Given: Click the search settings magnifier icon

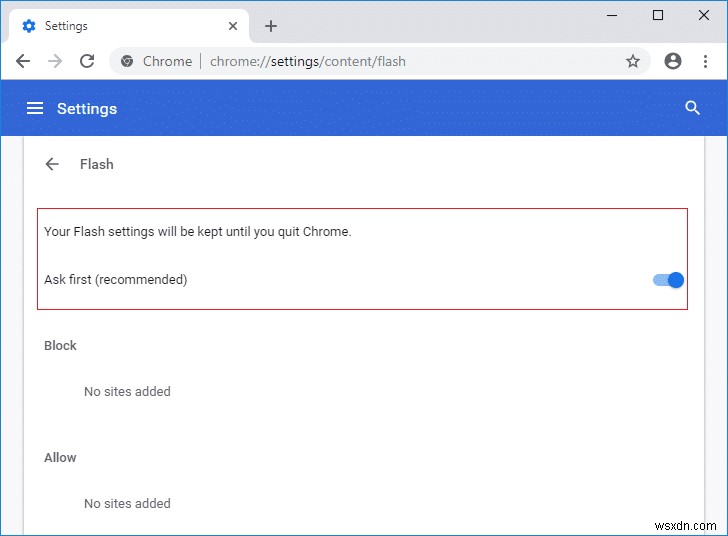Looking at the screenshot, I should point(692,108).
